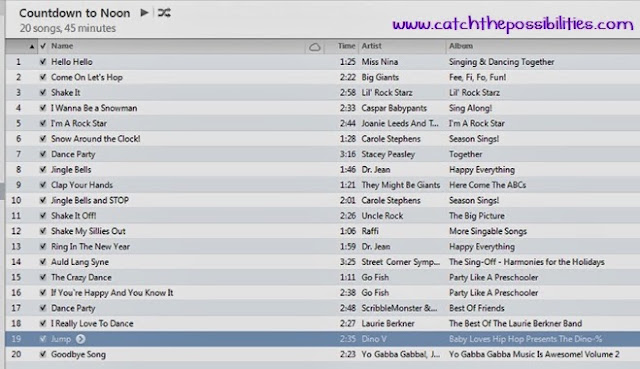
Task: Click the 20 songs, 45 minutes summary
Action: point(68,28)
